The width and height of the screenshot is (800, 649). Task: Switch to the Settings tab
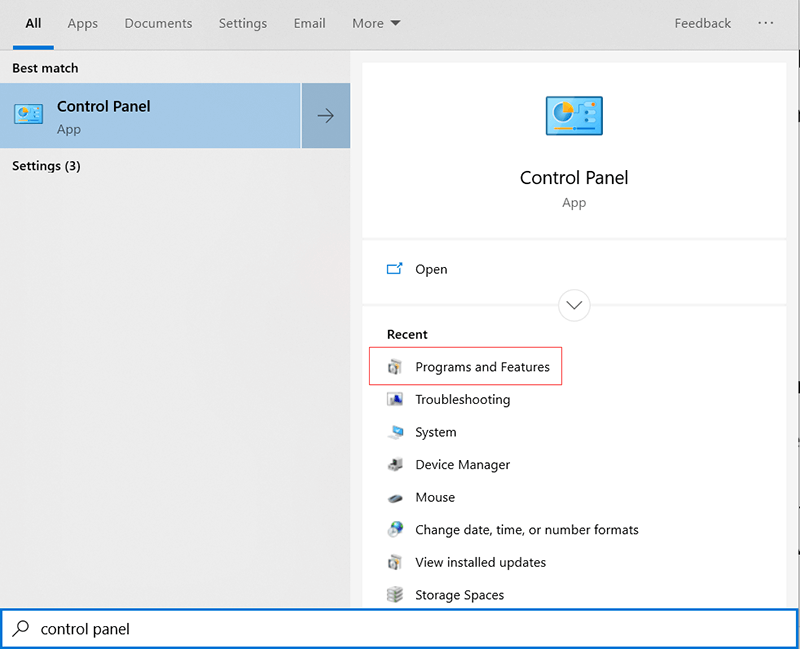[243, 23]
